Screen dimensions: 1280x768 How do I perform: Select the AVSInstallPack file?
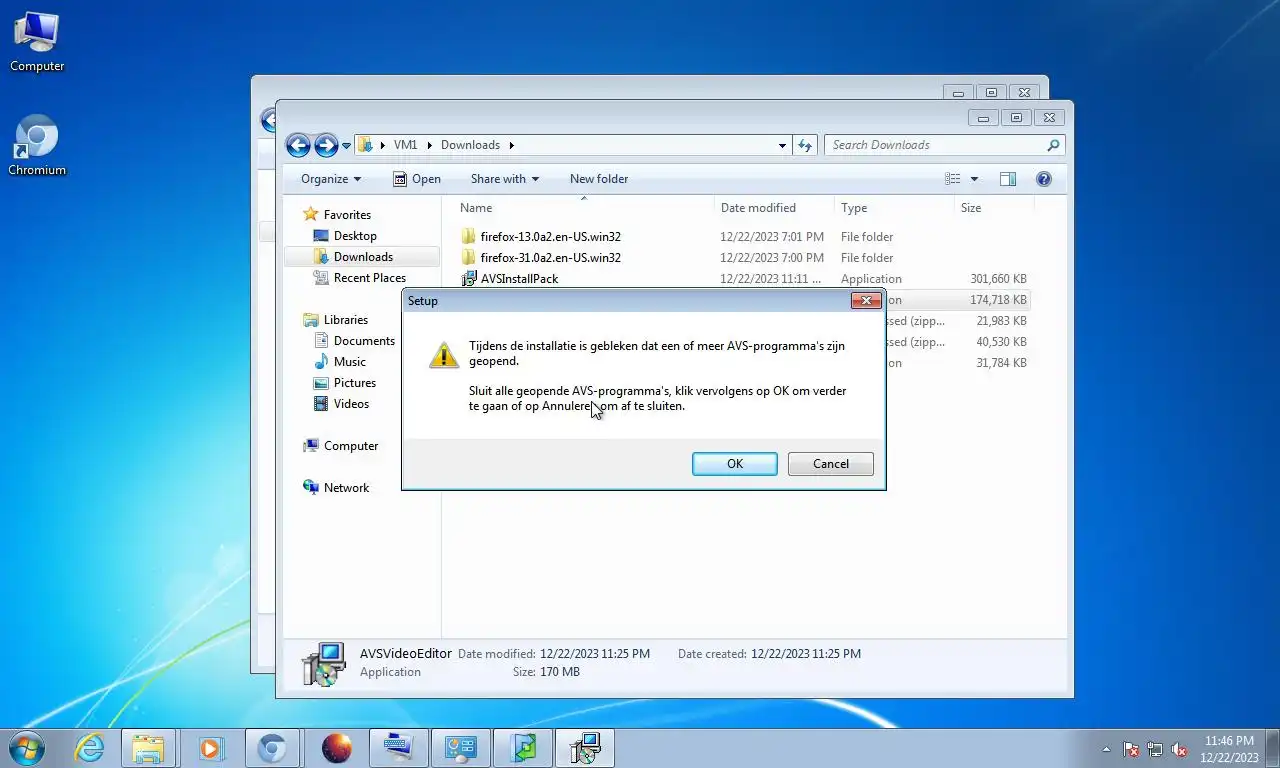[519, 279]
